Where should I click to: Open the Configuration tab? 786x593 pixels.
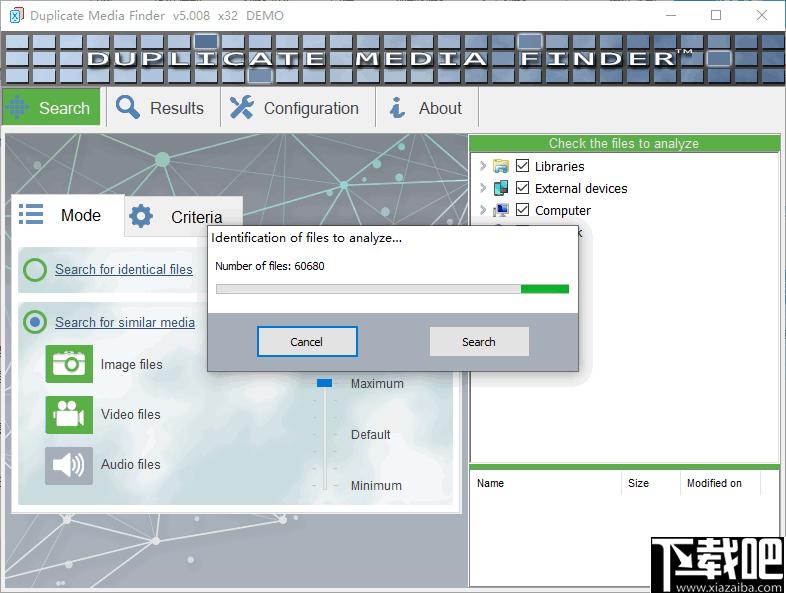[298, 107]
